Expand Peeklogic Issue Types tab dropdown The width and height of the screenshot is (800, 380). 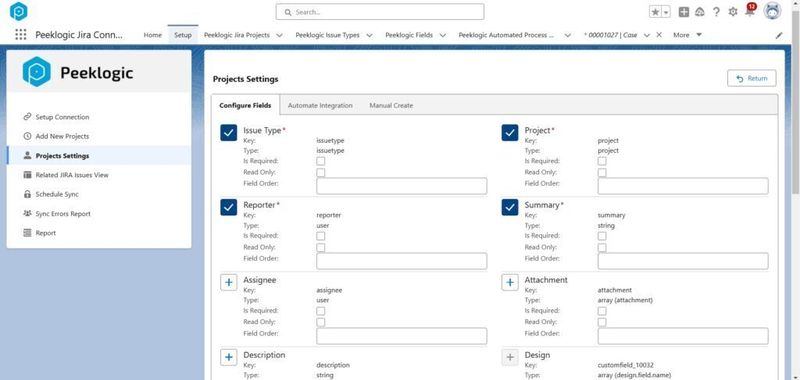tap(369, 35)
